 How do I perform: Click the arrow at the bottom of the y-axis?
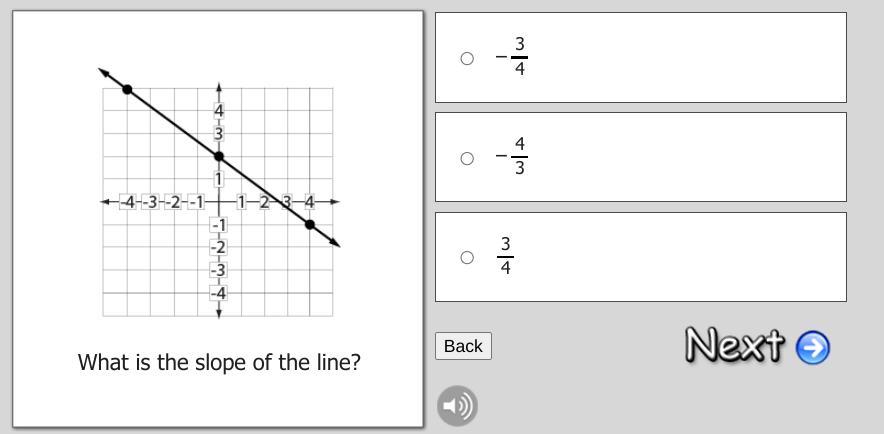pos(219,314)
